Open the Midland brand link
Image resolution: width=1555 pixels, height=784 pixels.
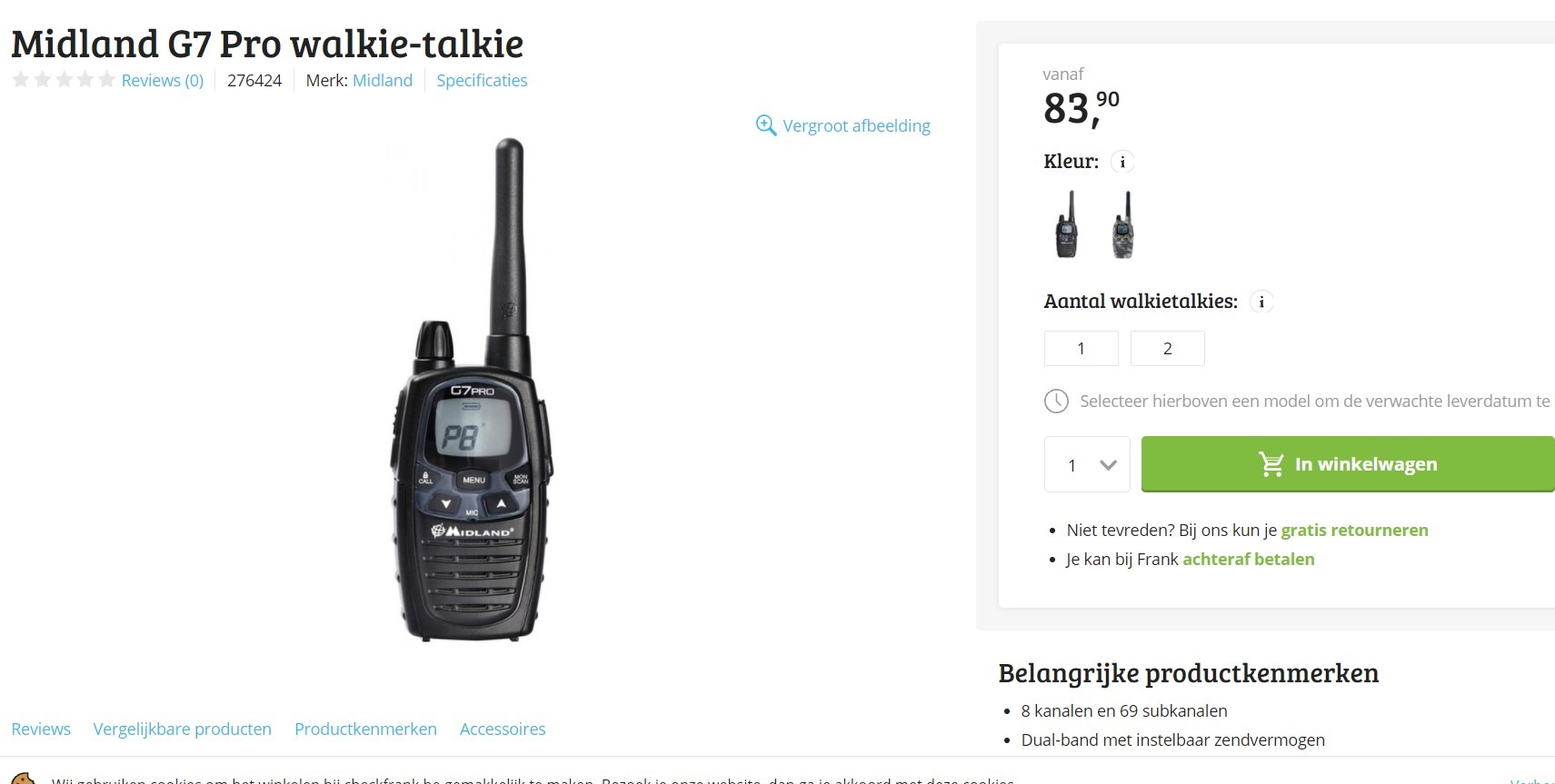click(383, 80)
